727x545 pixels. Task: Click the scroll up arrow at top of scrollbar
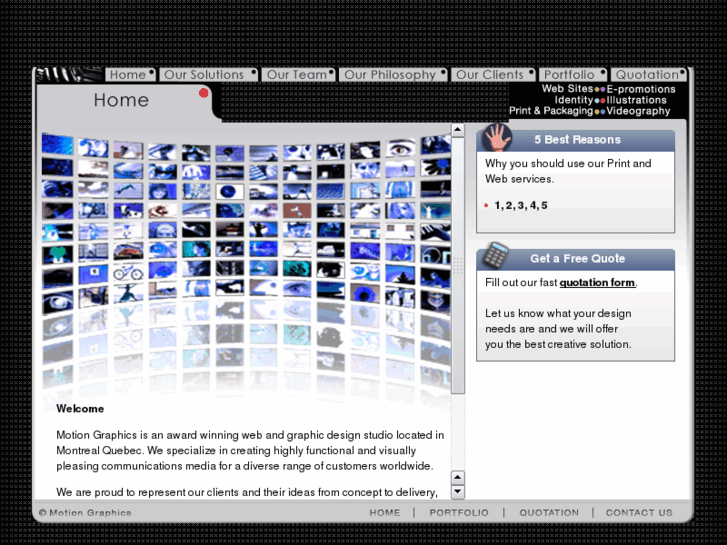pyautogui.click(x=458, y=130)
